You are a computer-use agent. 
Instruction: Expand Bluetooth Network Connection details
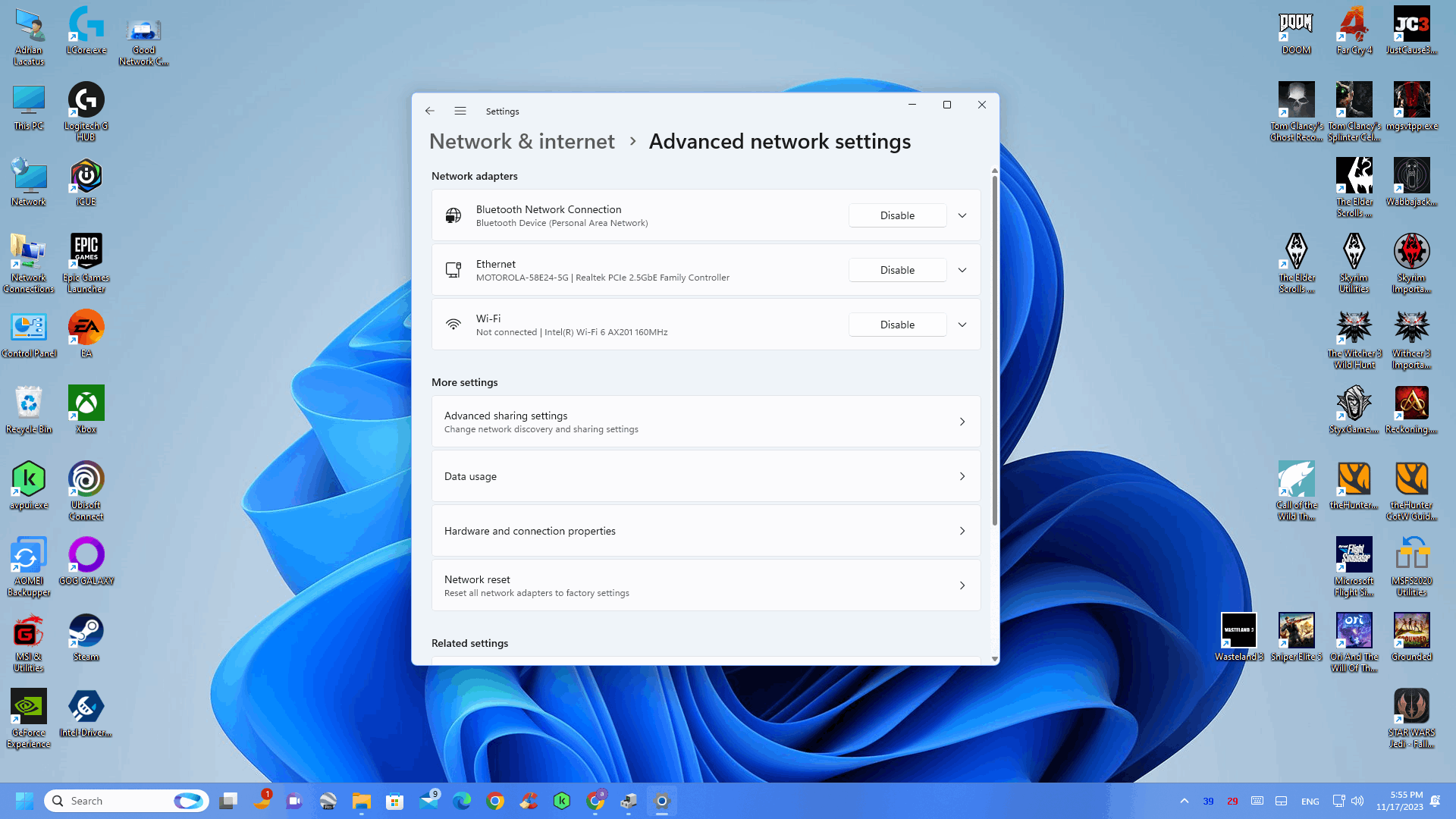962,215
